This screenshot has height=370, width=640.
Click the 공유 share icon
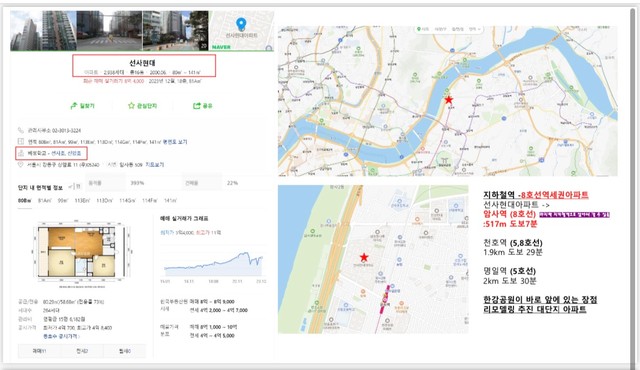(x=196, y=106)
